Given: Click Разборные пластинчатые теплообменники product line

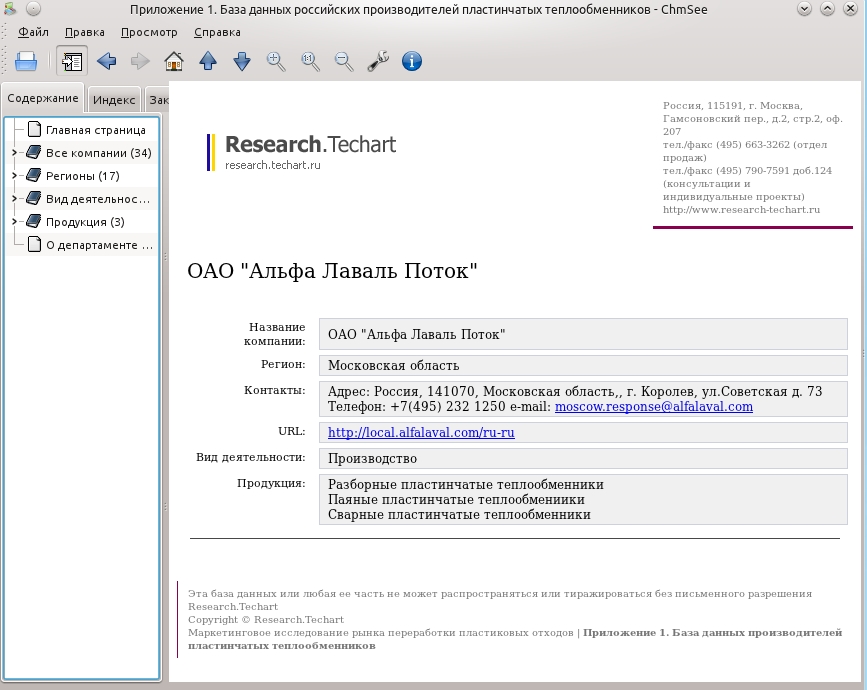Looking at the screenshot, I should tap(466, 484).
